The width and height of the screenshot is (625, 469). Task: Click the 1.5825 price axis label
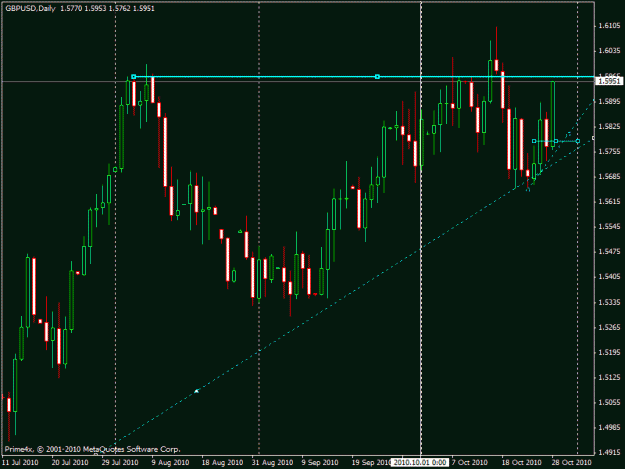[609, 126]
